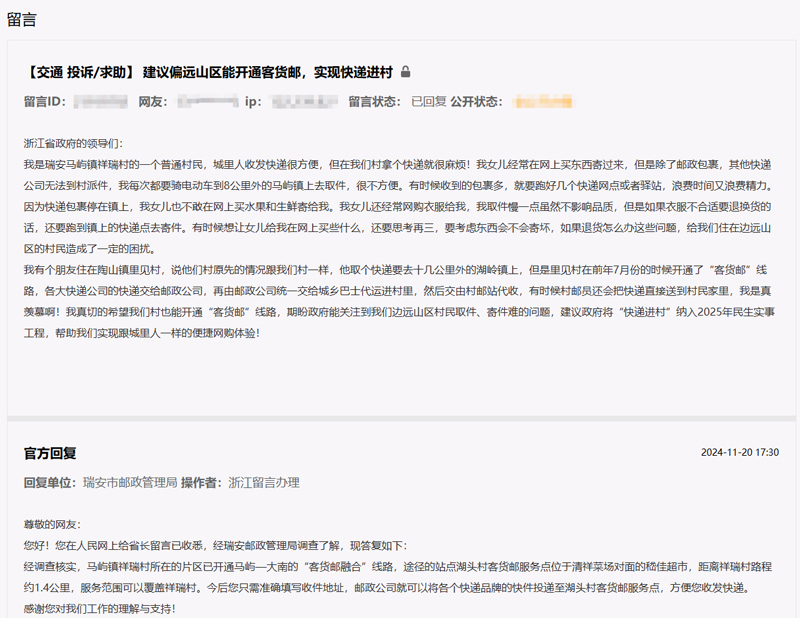Click the 留言 page heading
Screen dimensions: 800x618
pyautogui.click(x=24, y=20)
